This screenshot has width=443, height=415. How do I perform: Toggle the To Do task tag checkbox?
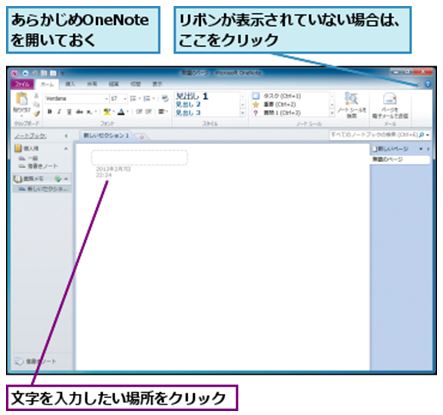pyautogui.click(x=256, y=96)
